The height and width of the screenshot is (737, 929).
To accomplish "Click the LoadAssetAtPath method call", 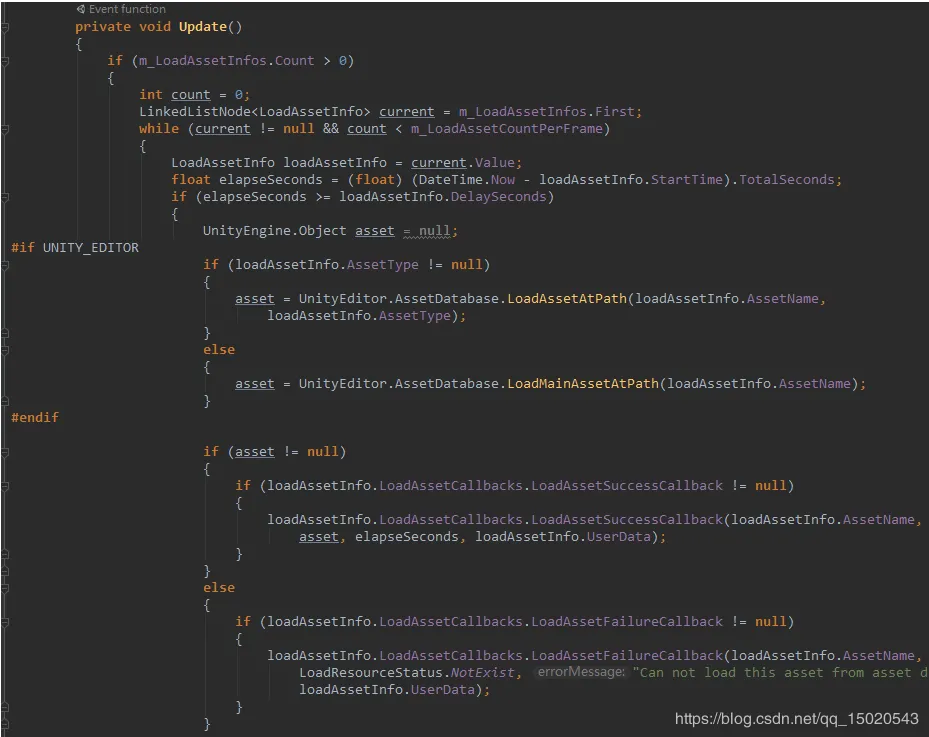I will 567,299.
